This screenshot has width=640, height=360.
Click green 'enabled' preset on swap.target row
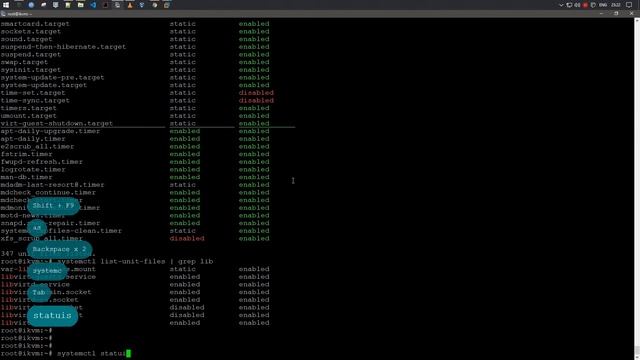254,62
